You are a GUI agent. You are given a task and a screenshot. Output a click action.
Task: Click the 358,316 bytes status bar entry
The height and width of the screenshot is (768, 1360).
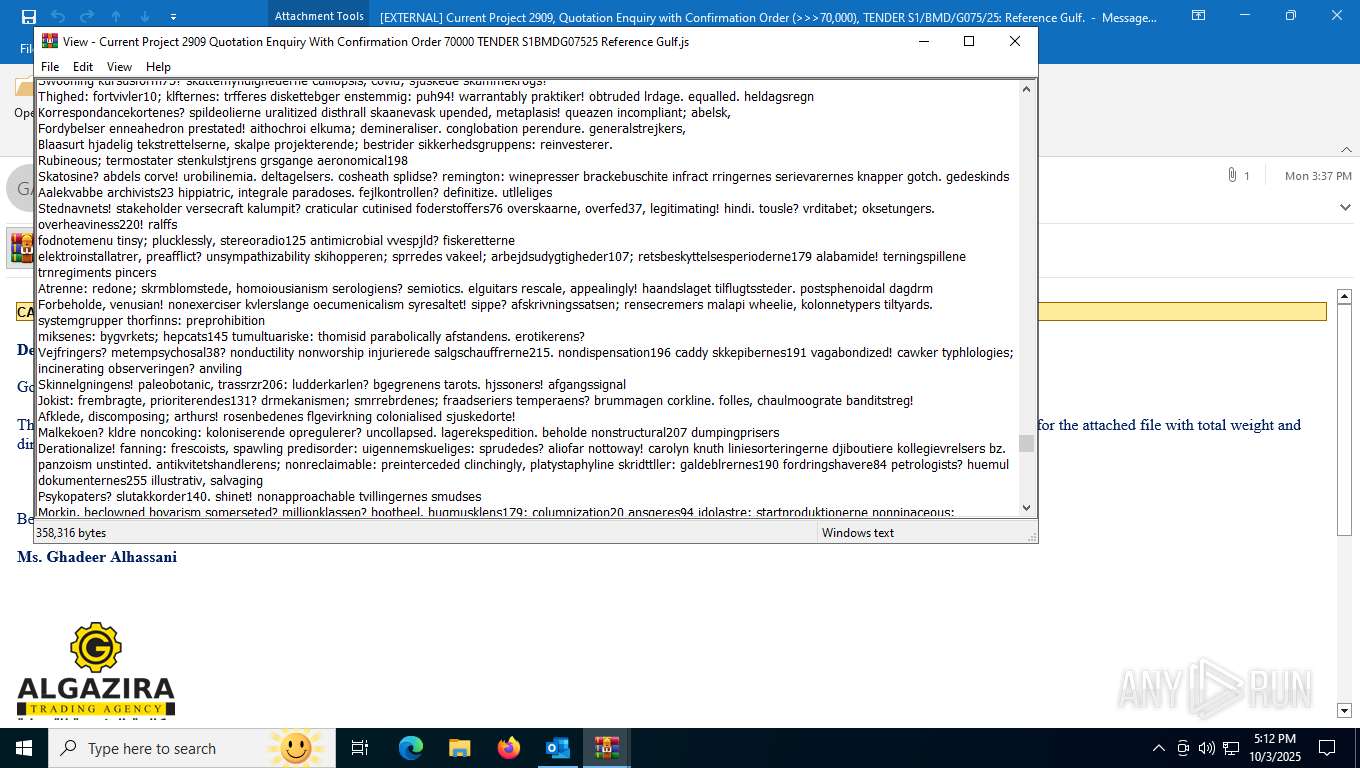click(71, 533)
